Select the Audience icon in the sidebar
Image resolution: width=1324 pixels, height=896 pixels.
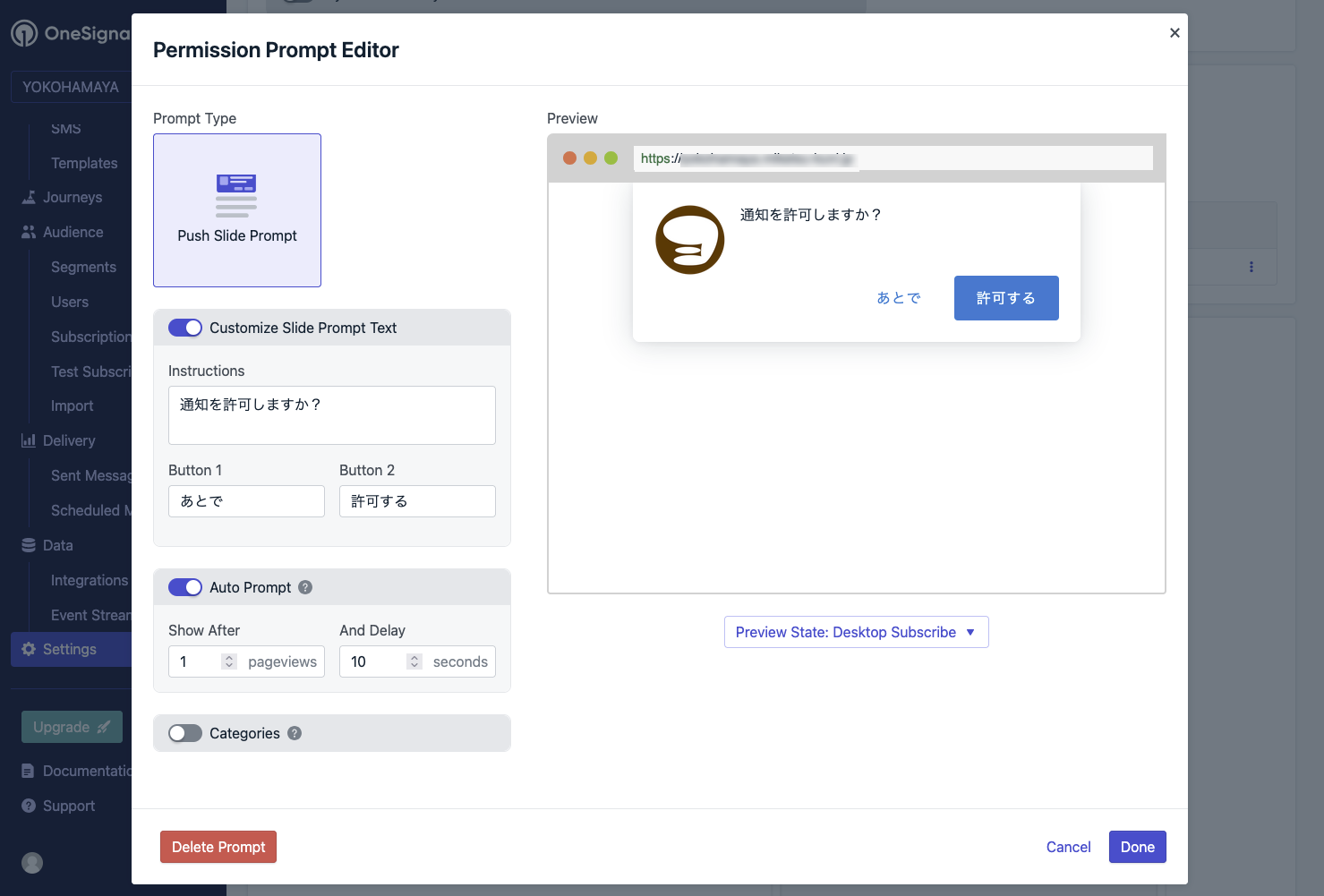(28, 232)
